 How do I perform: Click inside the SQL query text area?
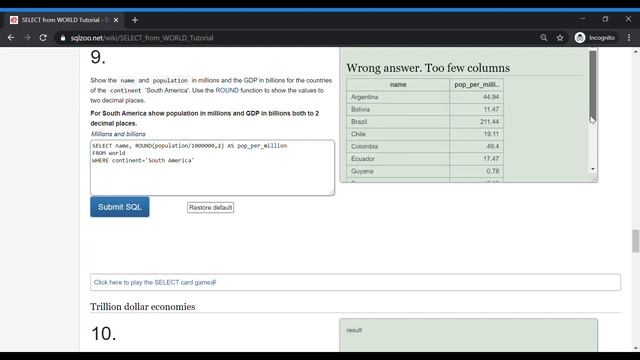212,168
